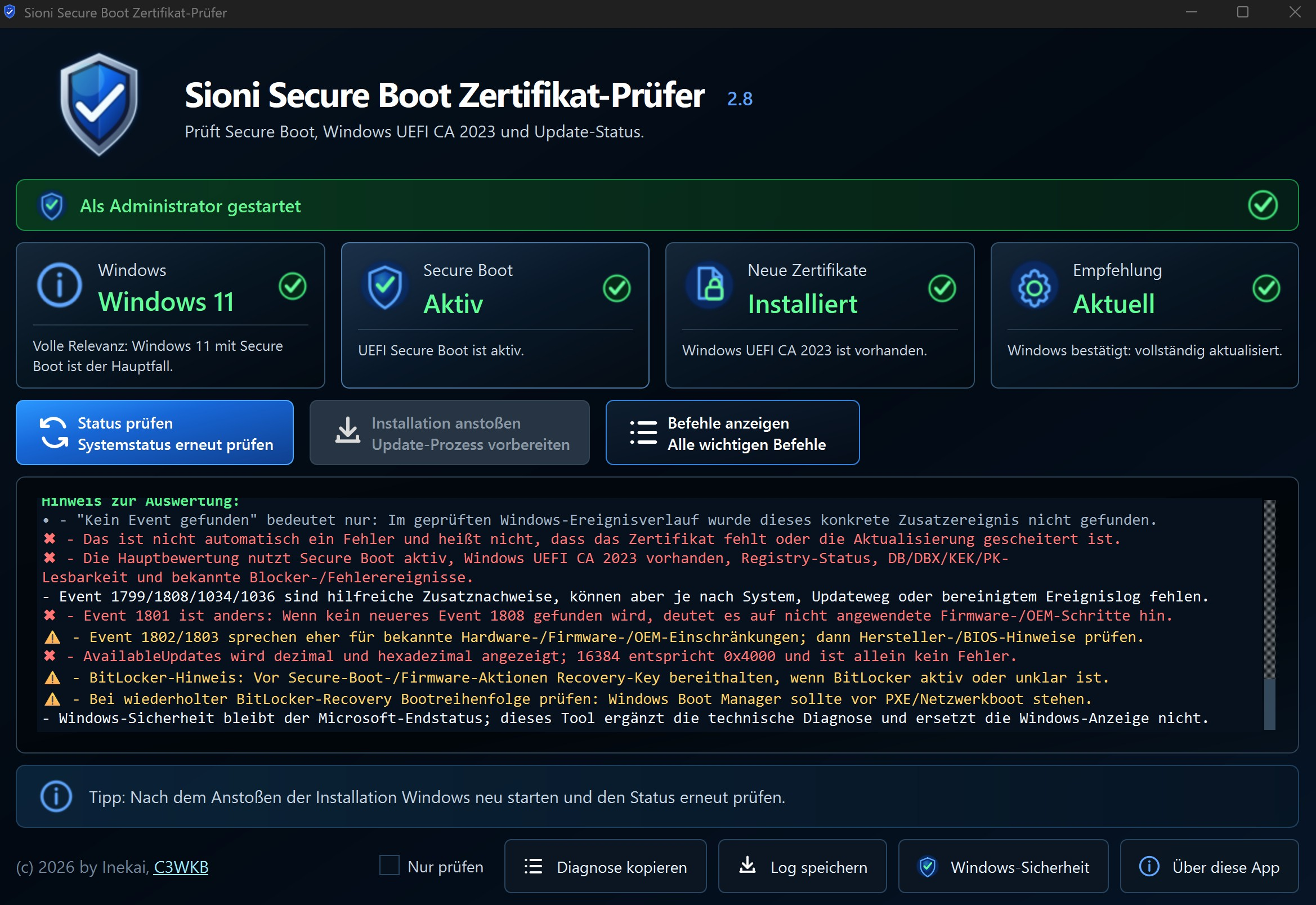Viewport: 1316px width, 905px height.
Task: Click certificate lock icon on Neue Zertifikate card
Action: tap(710, 285)
